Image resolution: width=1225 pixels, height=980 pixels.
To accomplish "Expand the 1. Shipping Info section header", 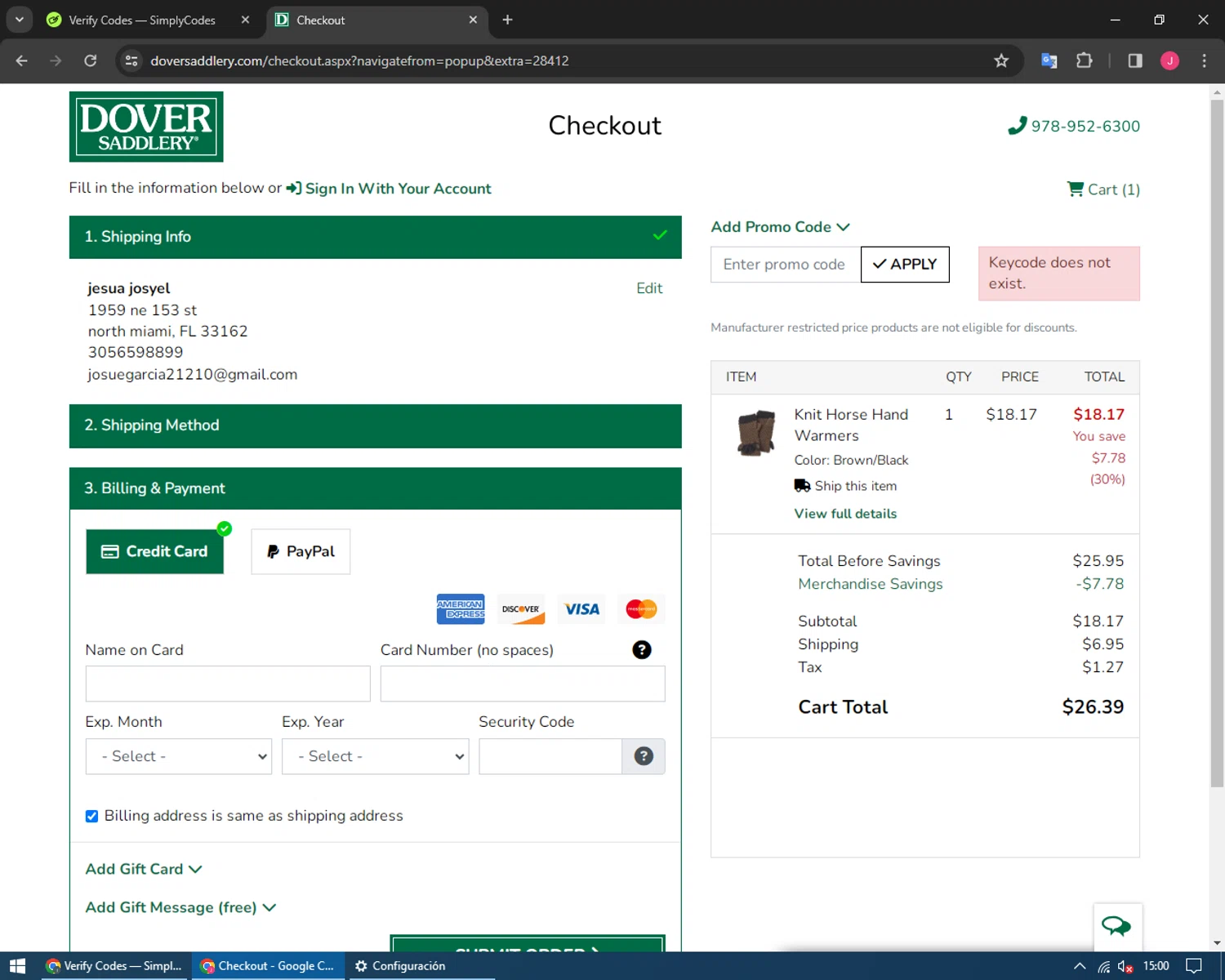I will tap(376, 237).
